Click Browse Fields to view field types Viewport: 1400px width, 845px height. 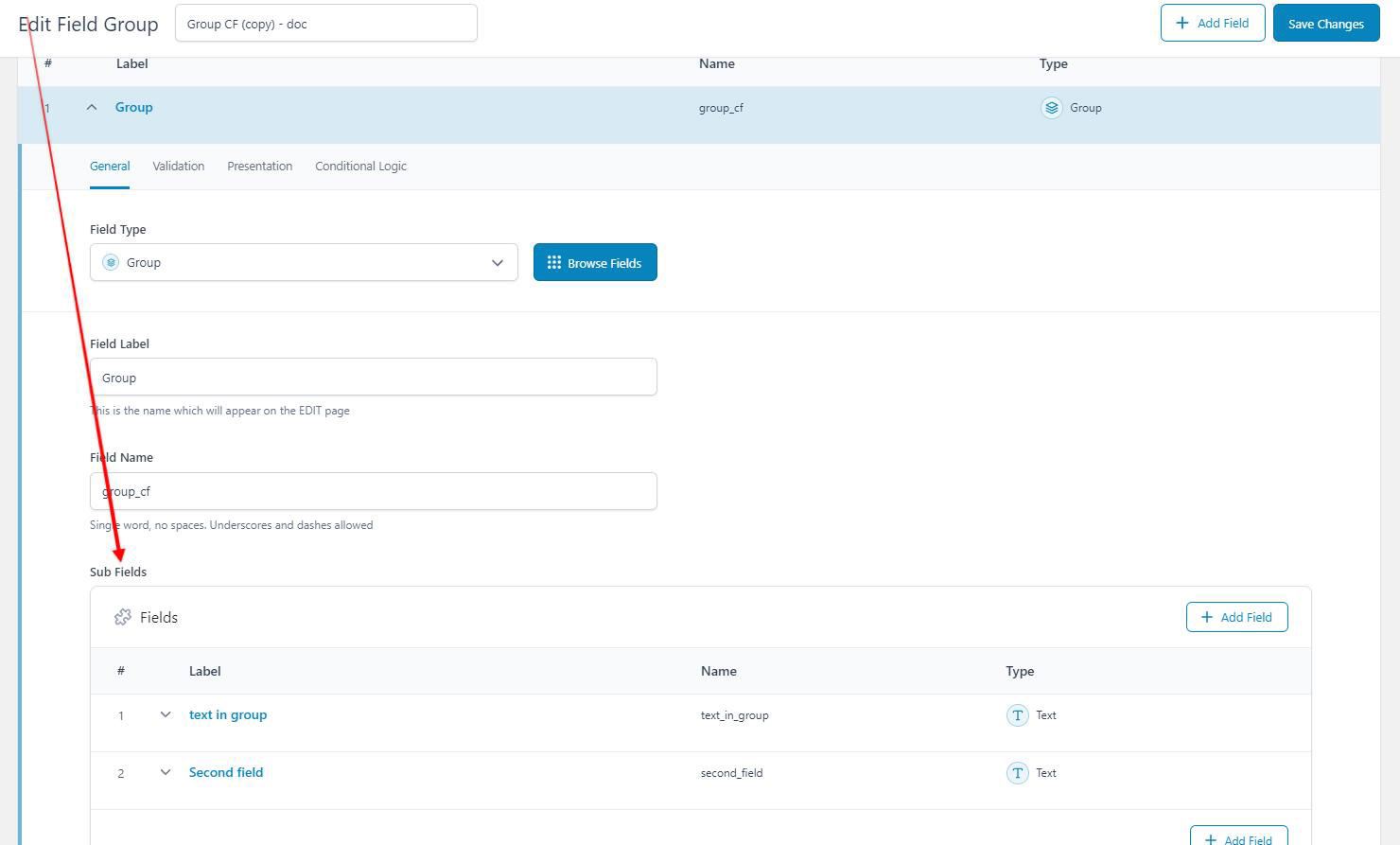tap(595, 262)
